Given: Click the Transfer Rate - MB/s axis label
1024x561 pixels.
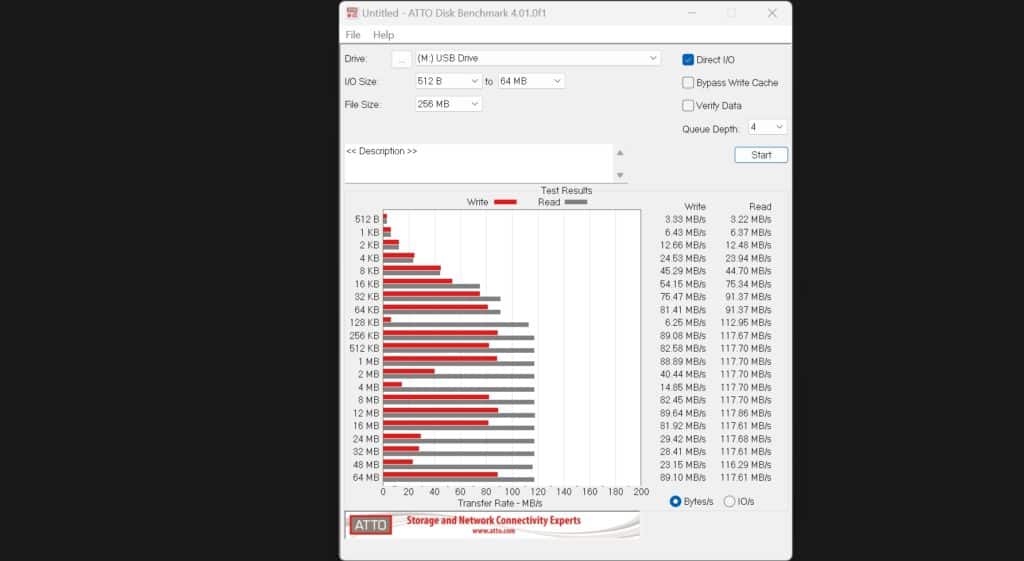Looking at the screenshot, I should click(x=500, y=503).
